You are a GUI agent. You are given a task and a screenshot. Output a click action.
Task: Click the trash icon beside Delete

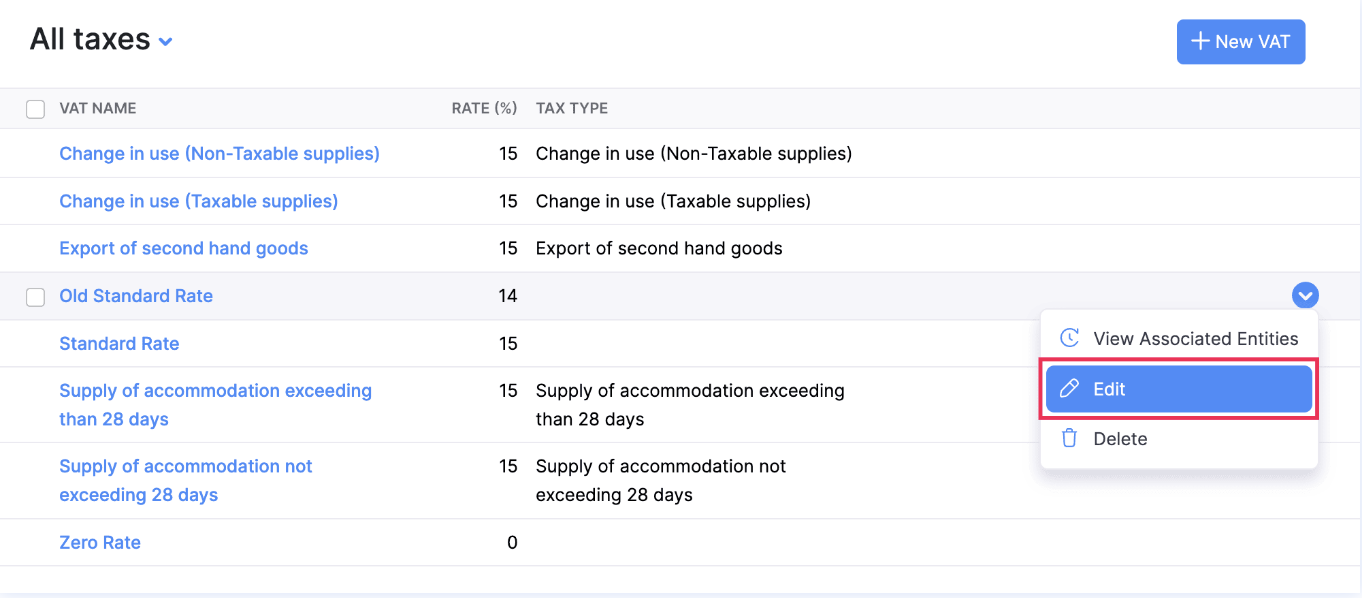[1069, 438]
